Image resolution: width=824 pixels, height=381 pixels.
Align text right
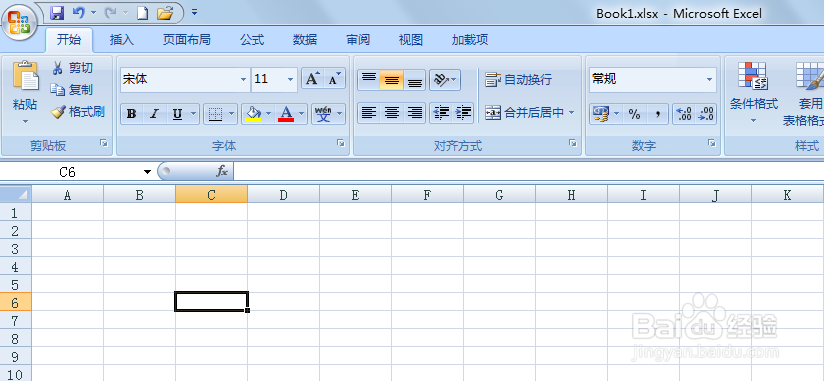click(x=415, y=113)
